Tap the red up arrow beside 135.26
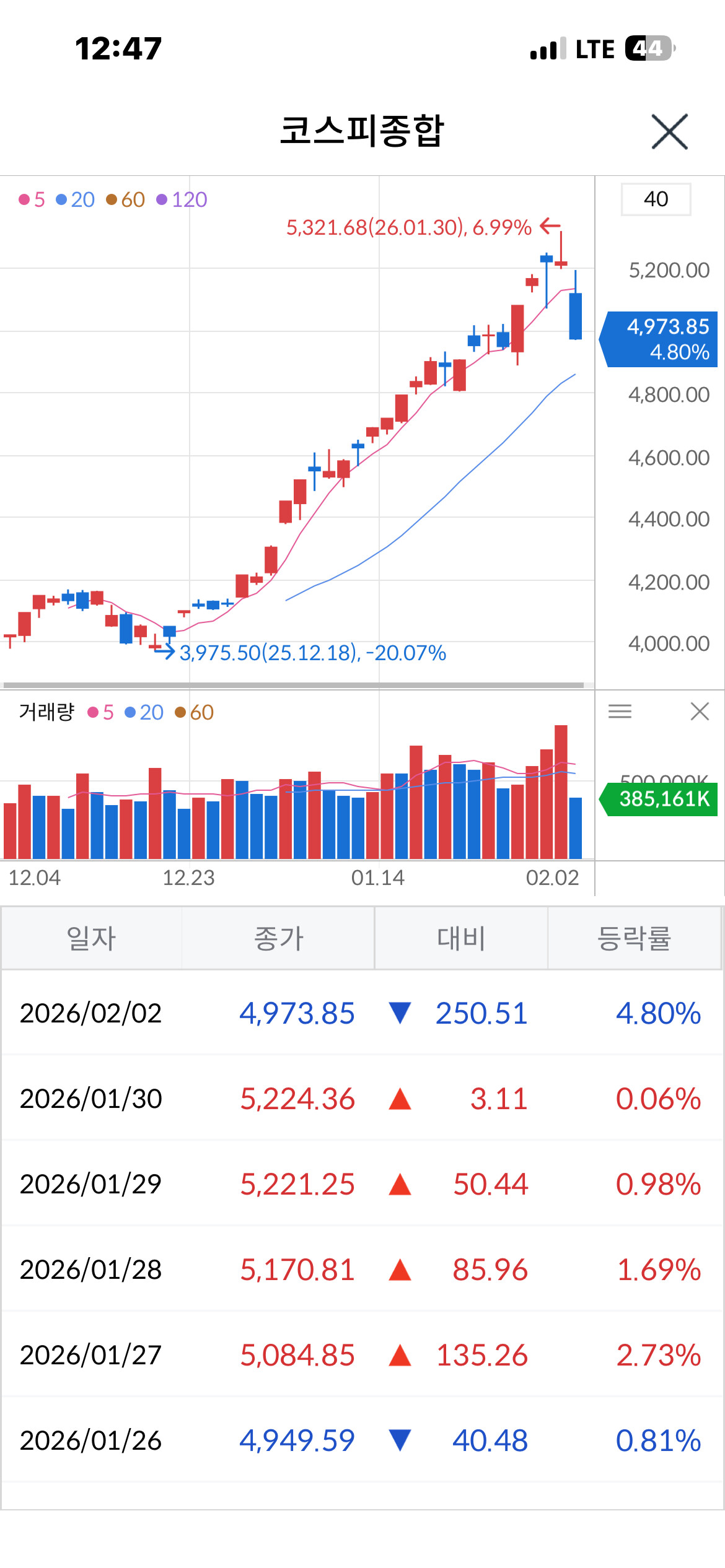725x1568 pixels. point(400,1355)
